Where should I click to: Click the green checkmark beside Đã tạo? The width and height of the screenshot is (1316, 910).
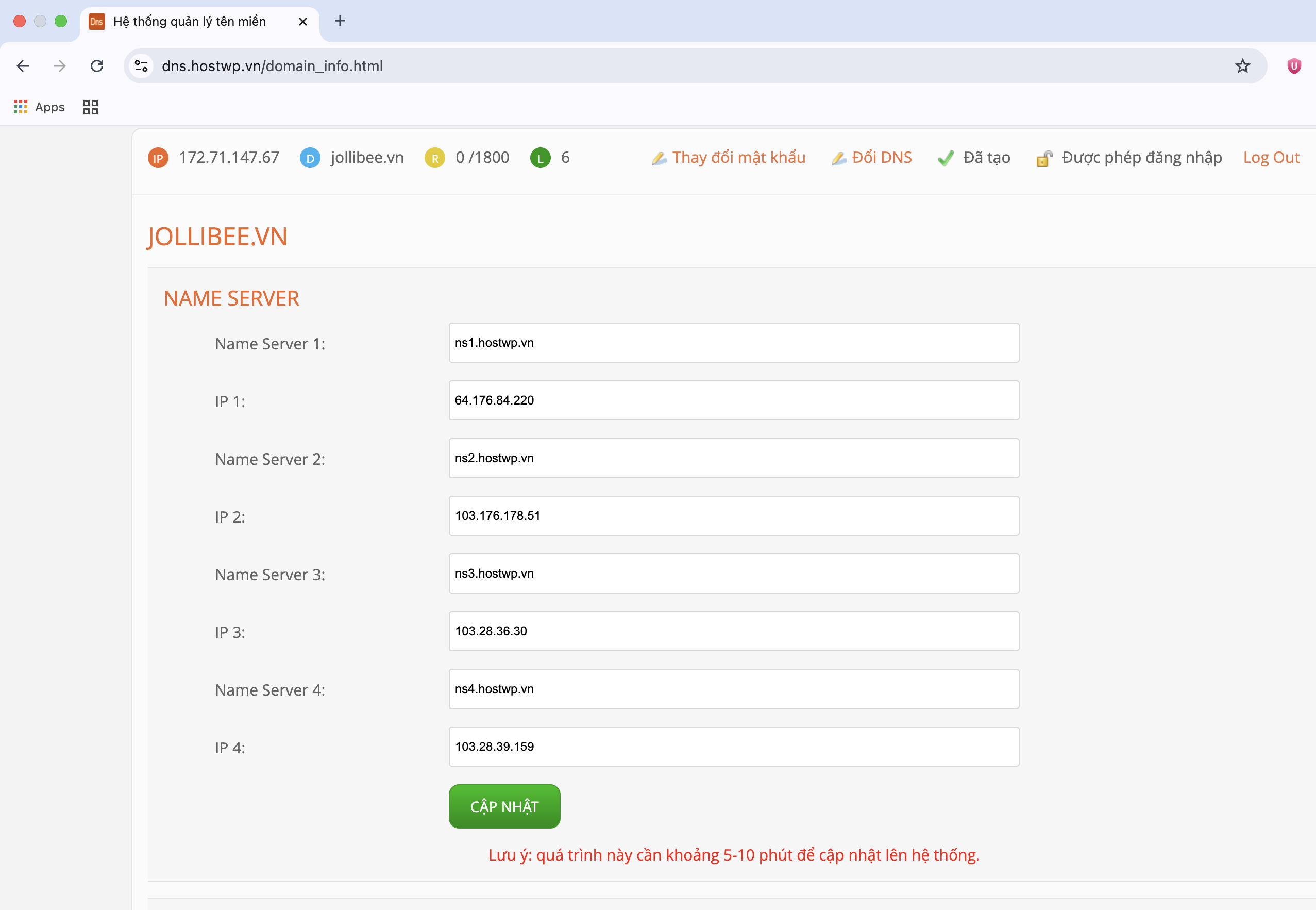click(x=946, y=158)
